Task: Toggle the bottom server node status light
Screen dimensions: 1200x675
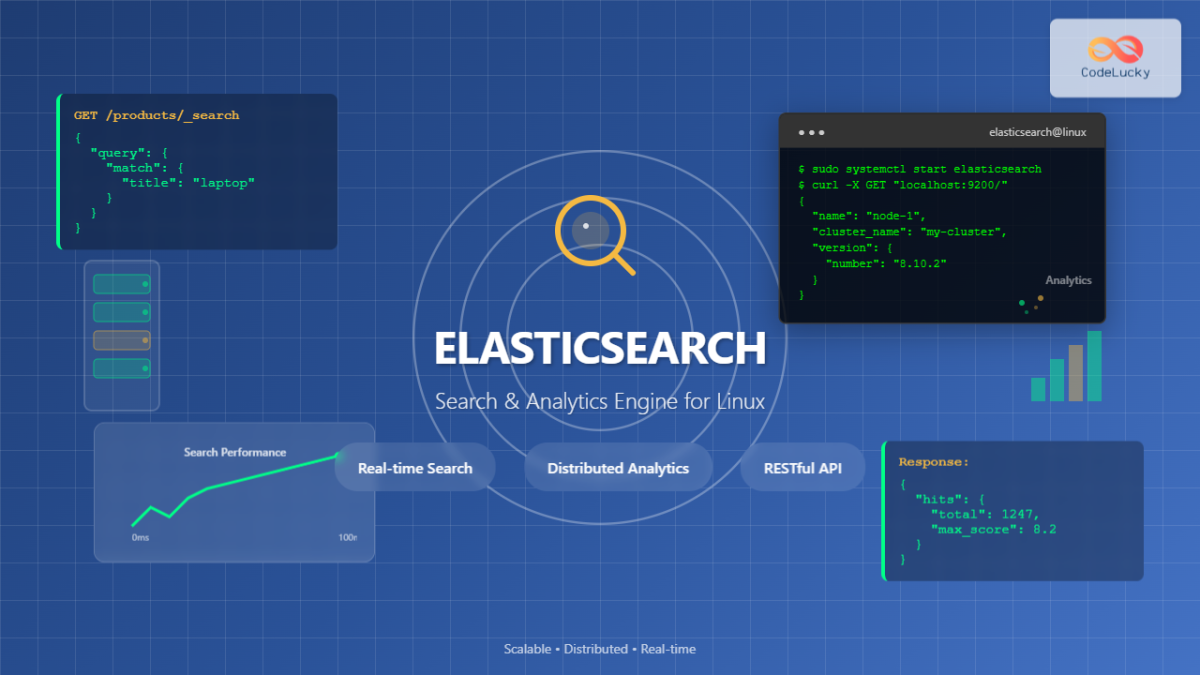Action: [x=145, y=368]
